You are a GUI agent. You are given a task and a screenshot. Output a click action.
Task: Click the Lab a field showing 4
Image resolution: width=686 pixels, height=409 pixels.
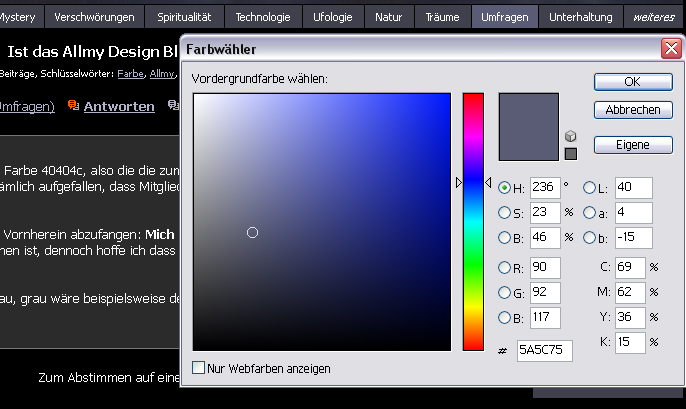point(634,213)
